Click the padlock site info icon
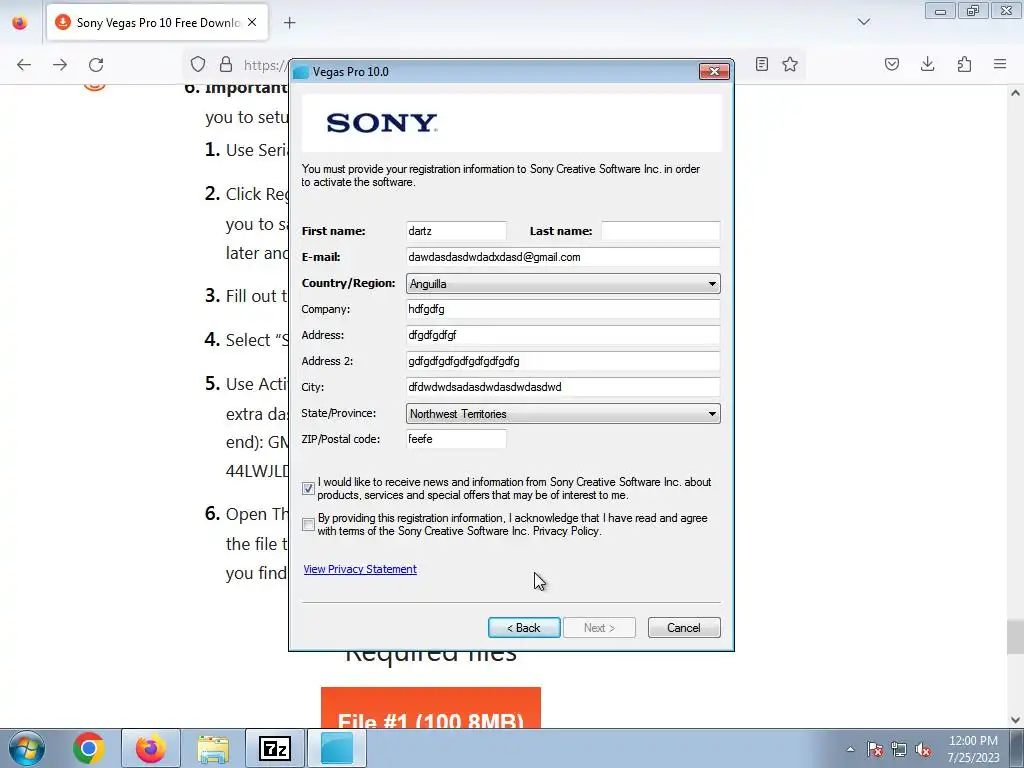Viewport: 1024px width, 768px height. [226, 64]
